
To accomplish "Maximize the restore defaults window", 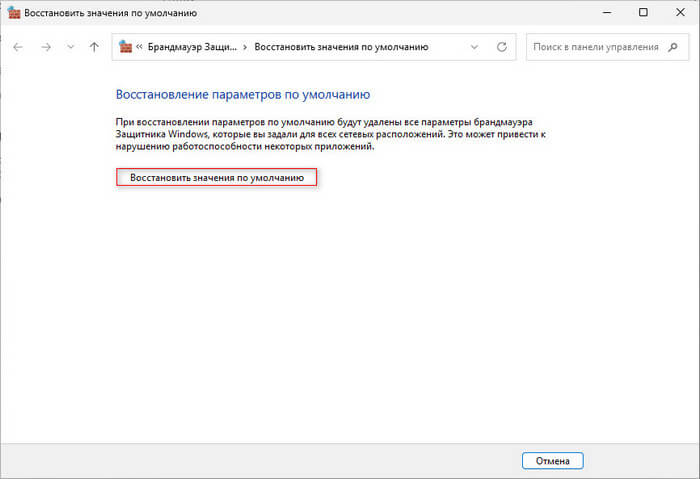I will [x=643, y=13].
